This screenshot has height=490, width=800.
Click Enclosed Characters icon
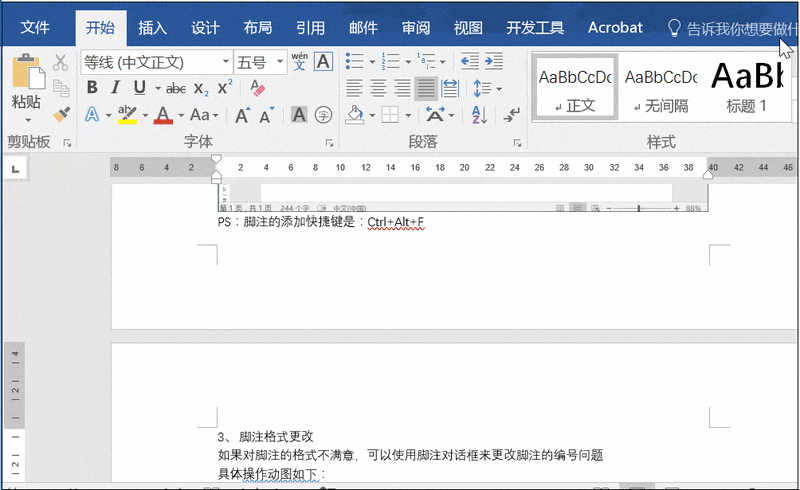coord(323,115)
